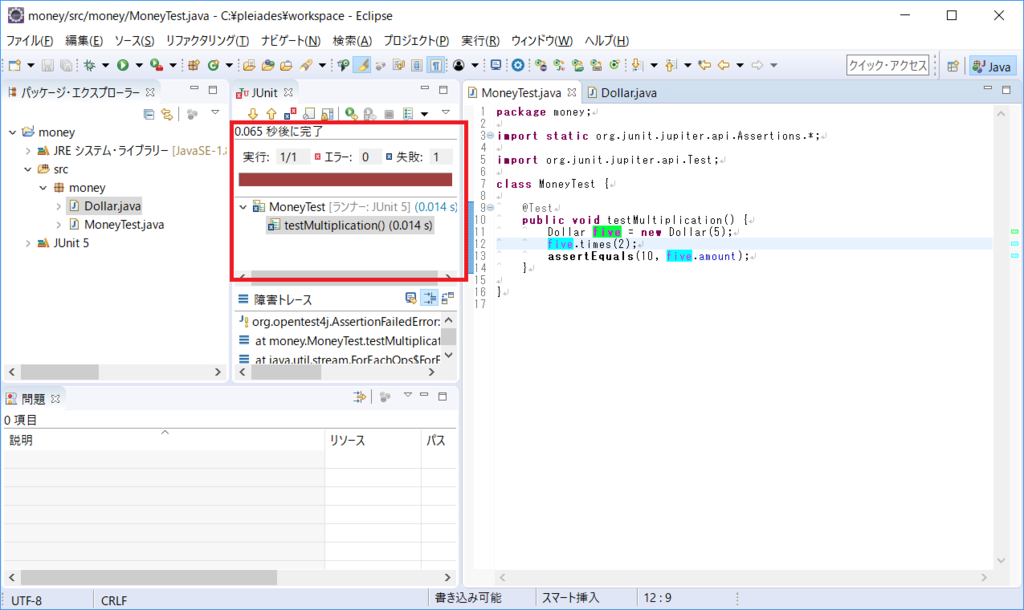Open the Debug button dropdown arrow
The image size is (1024, 610).
point(105,65)
